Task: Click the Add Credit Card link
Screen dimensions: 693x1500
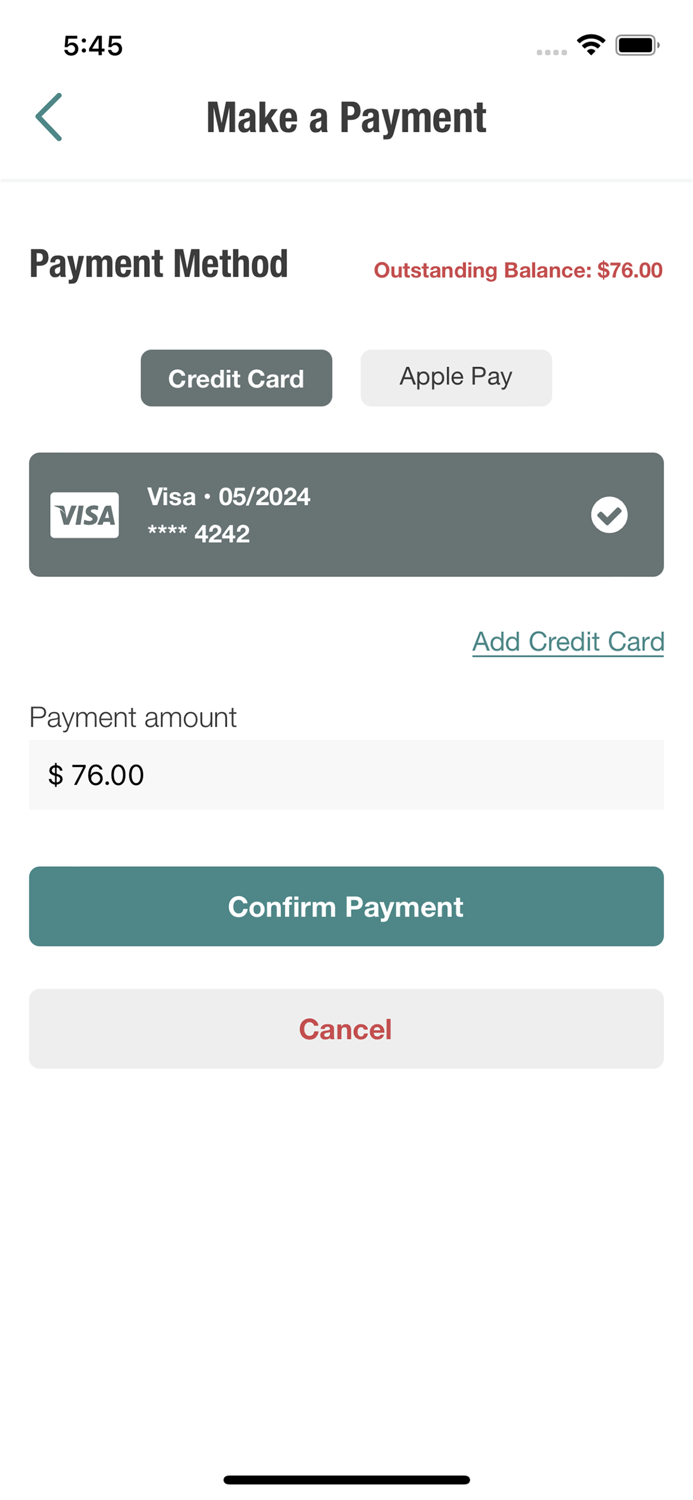Action: 567,641
